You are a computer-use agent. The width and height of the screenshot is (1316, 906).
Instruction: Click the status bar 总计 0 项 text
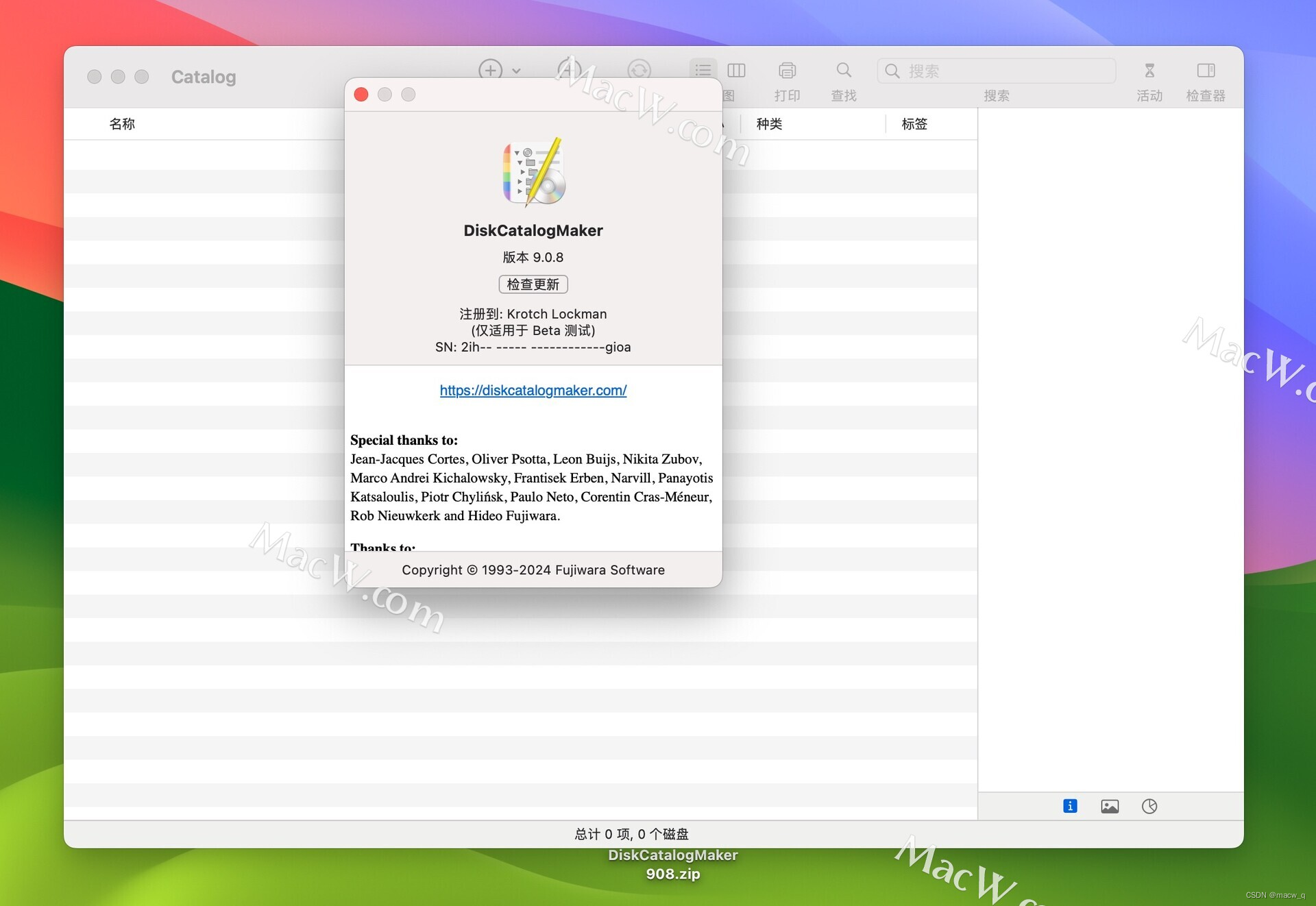coord(631,834)
